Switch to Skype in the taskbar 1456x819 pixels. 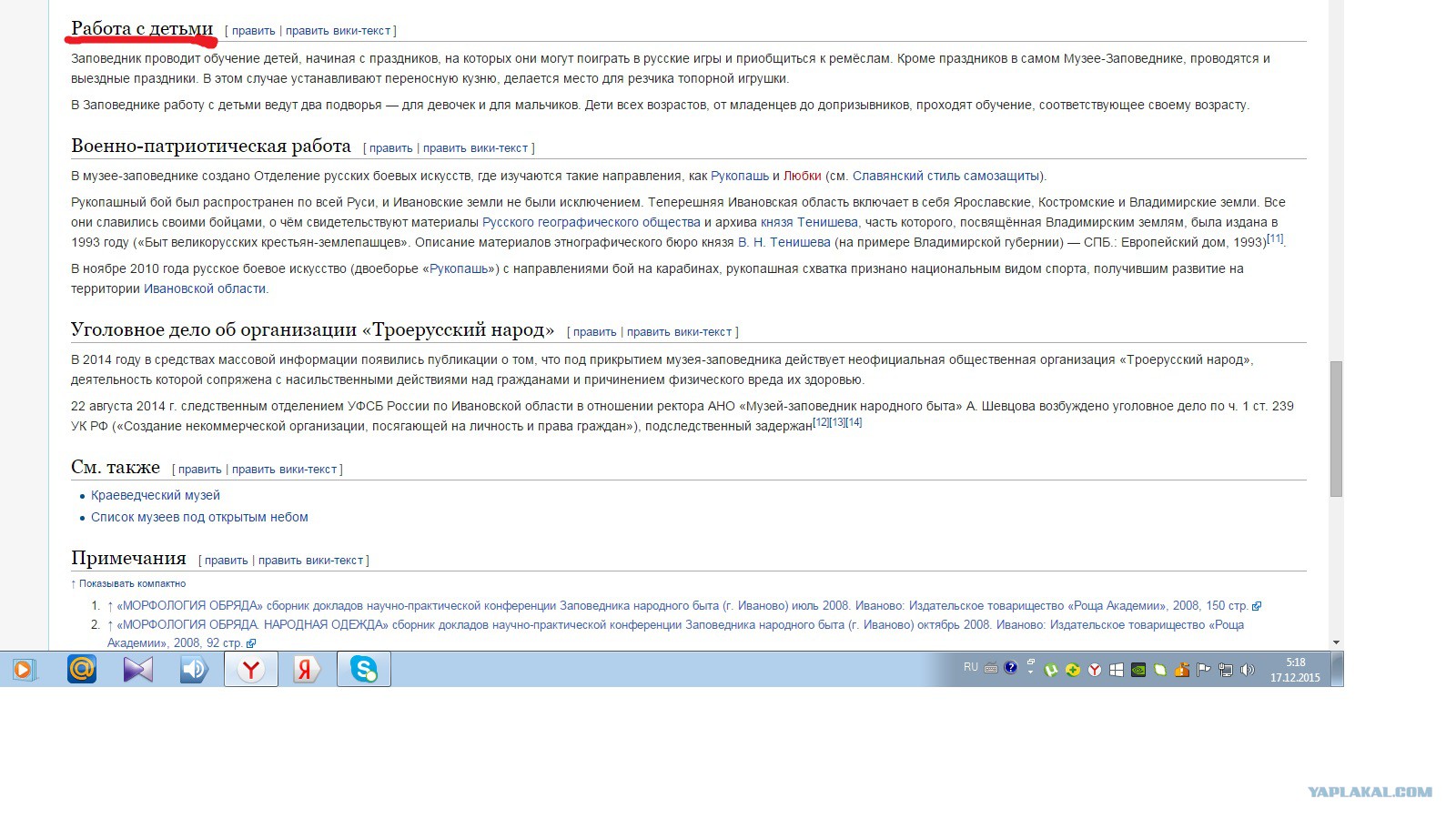(x=364, y=670)
